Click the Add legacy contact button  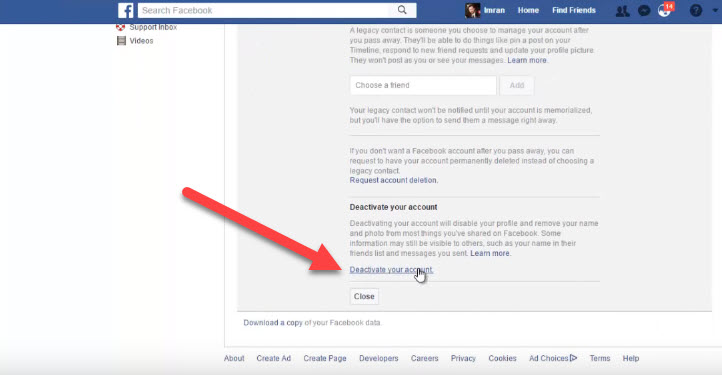[x=517, y=85]
